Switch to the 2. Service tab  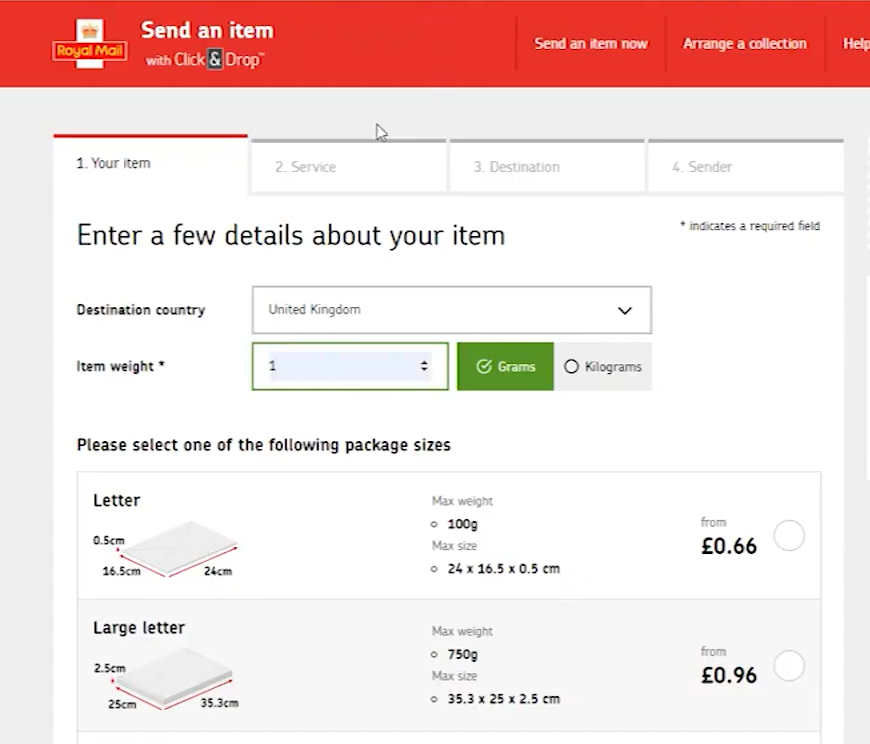pyautogui.click(x=346, y=167)
